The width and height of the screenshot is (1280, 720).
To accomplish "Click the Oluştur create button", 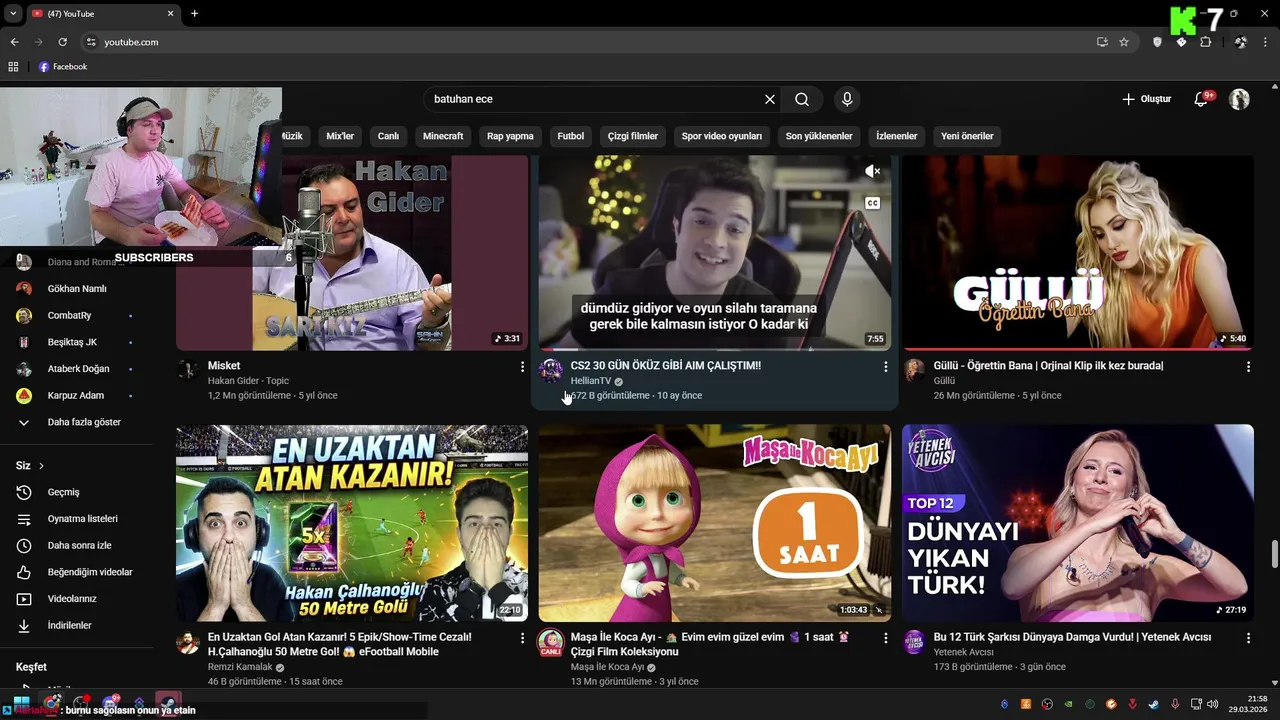I will point(1146,99).
